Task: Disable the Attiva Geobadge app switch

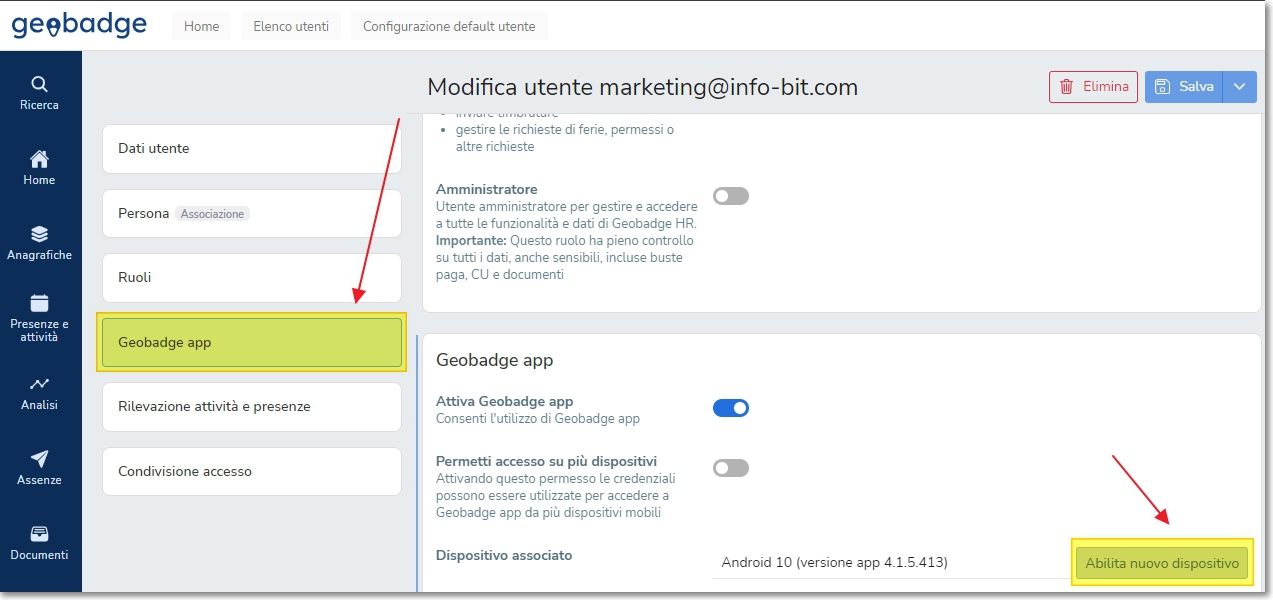Action: click(x=731, y=408)
